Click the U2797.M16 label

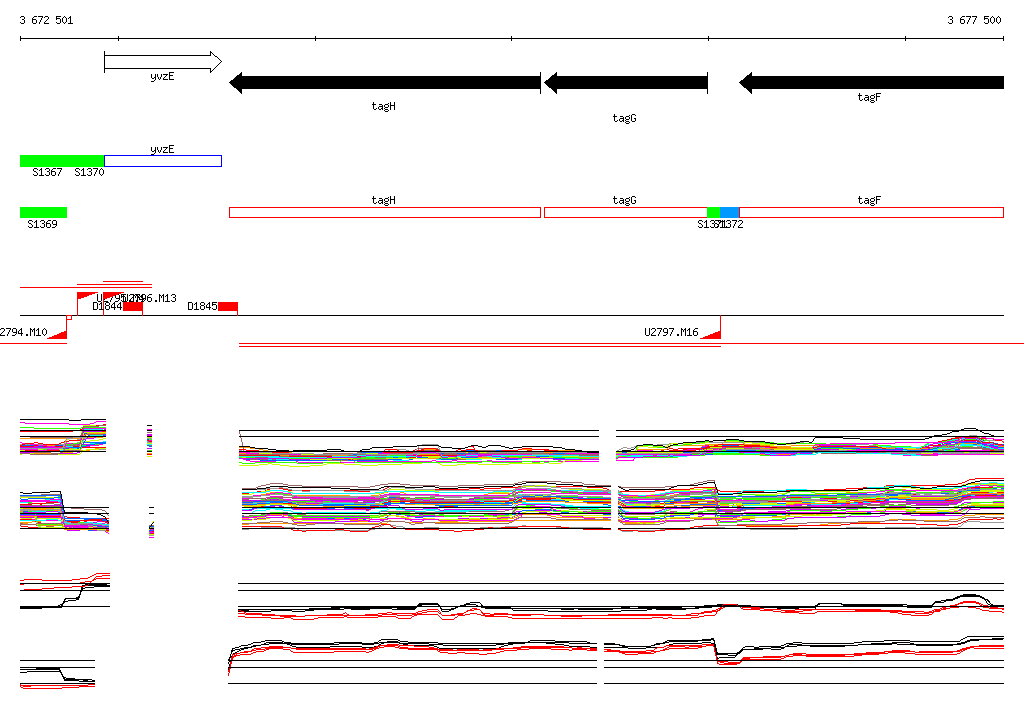[x=671, y=332]
